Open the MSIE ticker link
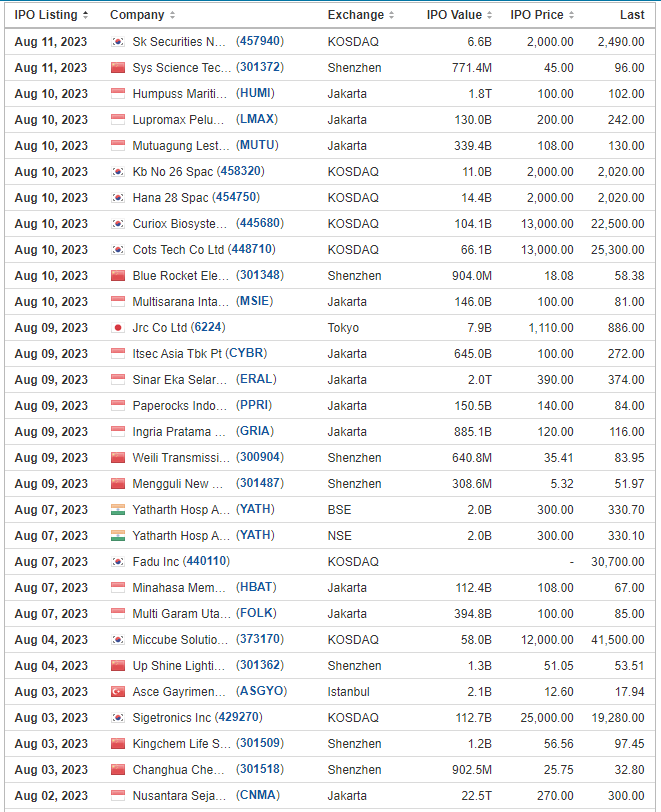 [x=254, y=301]
